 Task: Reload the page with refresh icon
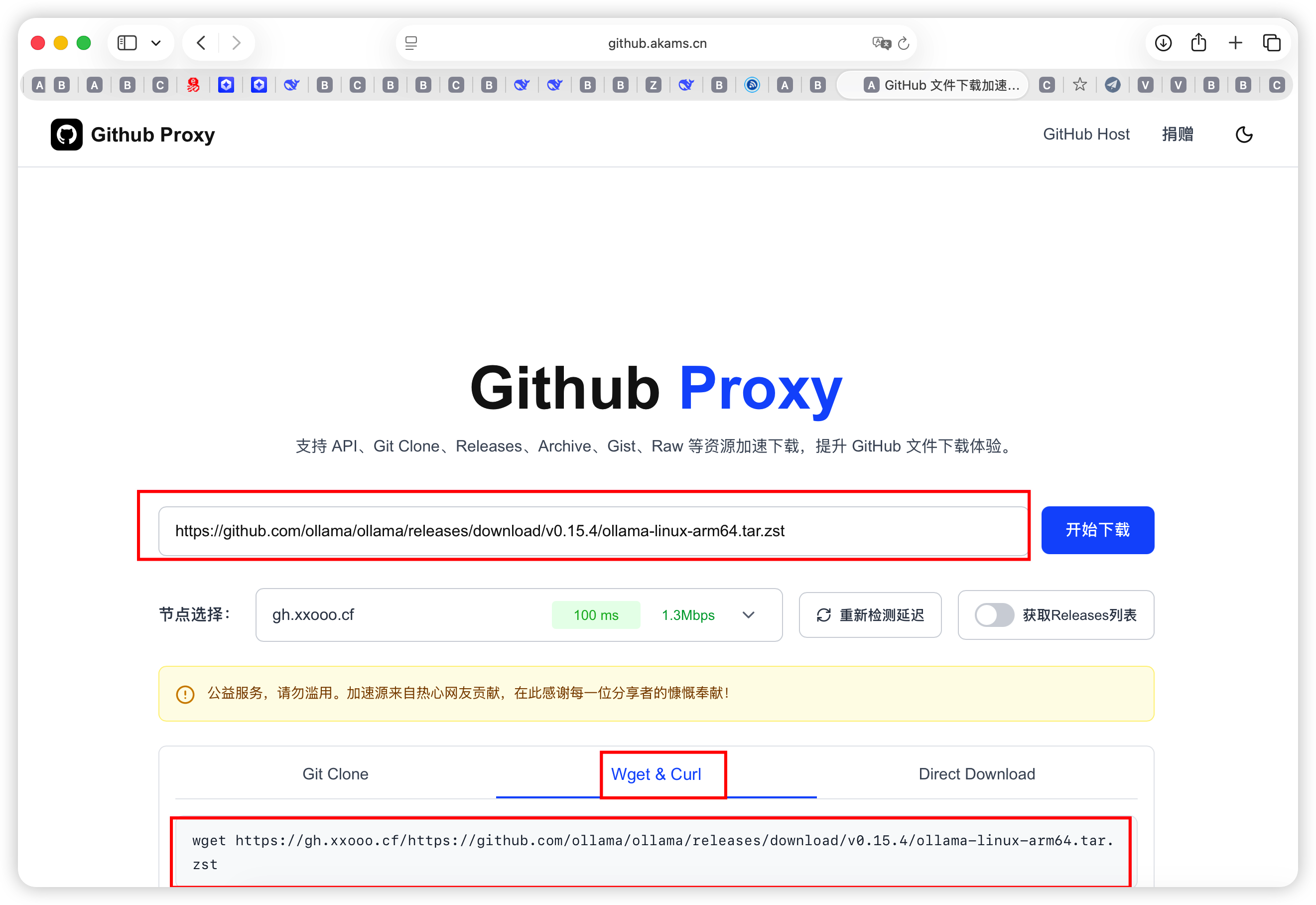[x=904, y=43]
